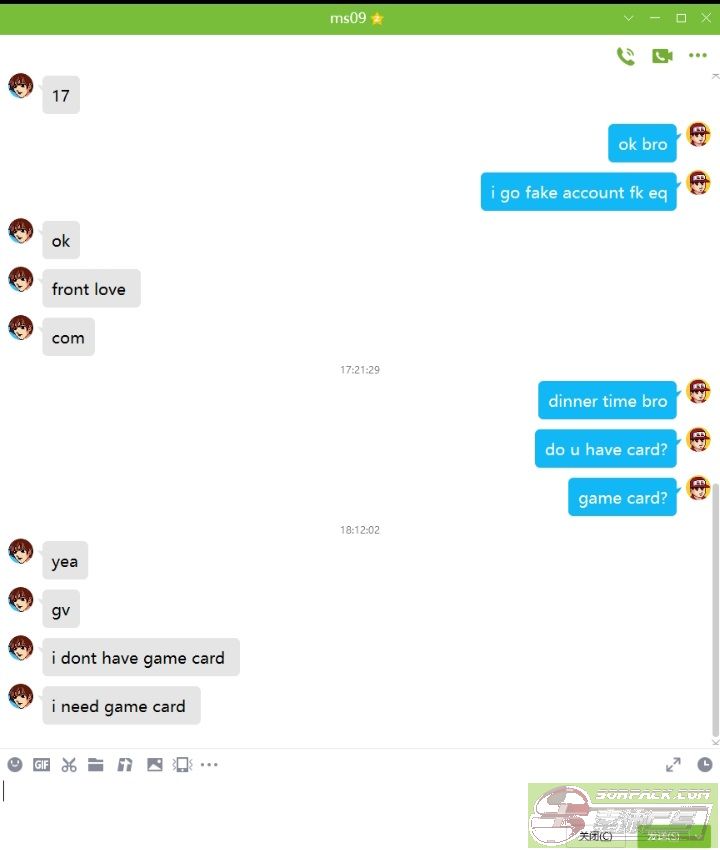720x850 pixels.
Task: Open the title bar dropdown chevron
Action: click(628, 18)
